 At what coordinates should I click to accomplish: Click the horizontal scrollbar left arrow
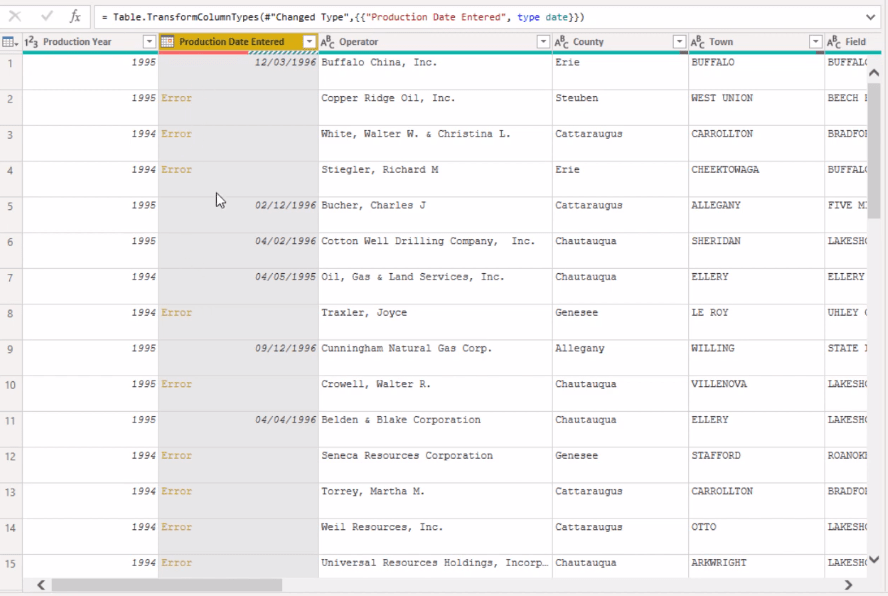point(41,585)
